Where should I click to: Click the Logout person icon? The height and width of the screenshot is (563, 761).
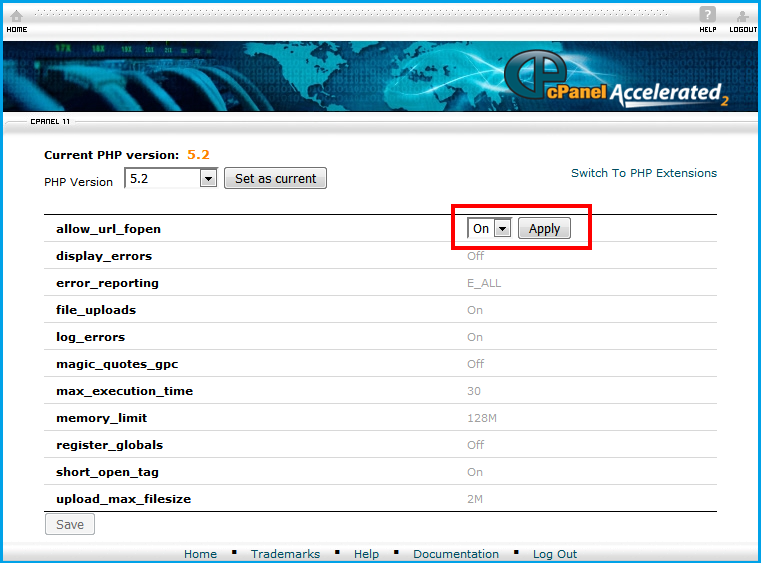(742, 16)
